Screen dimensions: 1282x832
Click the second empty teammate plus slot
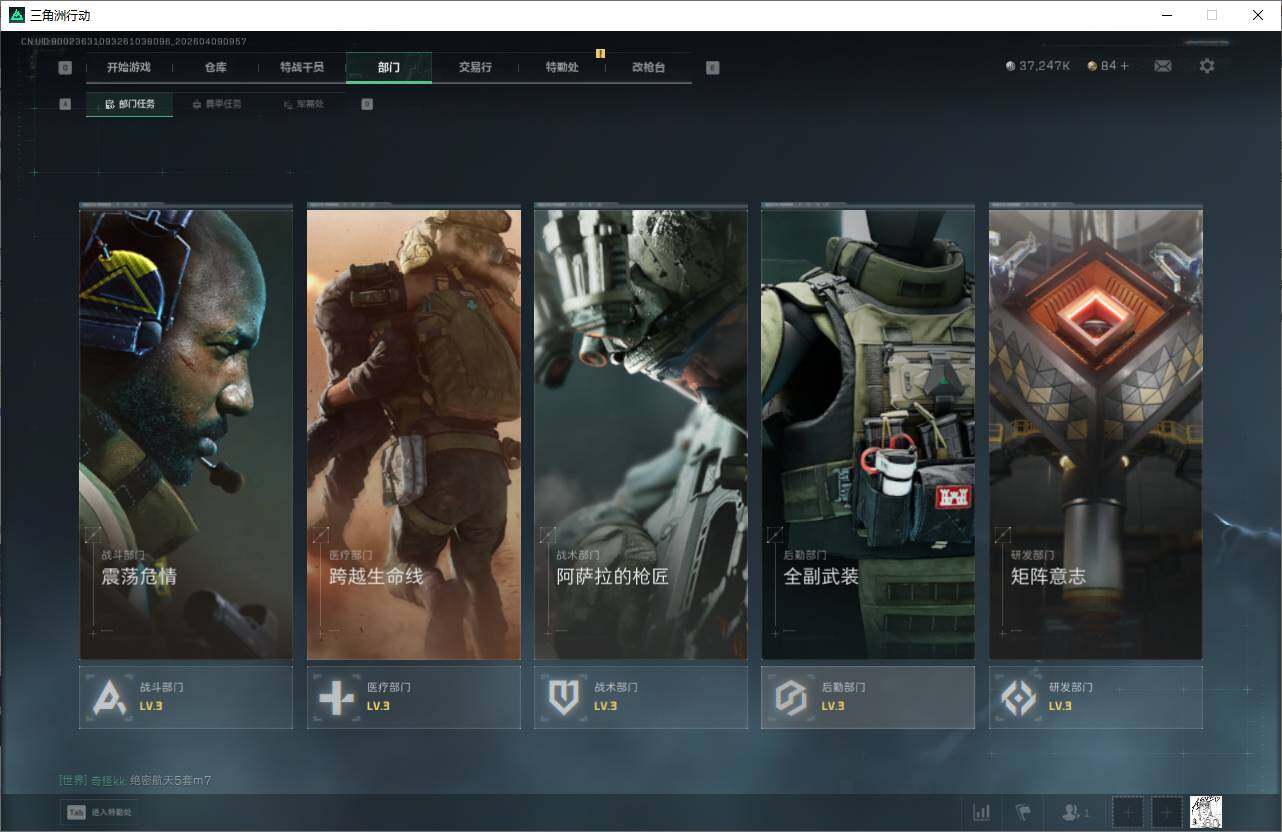(x=1166, y=812)
